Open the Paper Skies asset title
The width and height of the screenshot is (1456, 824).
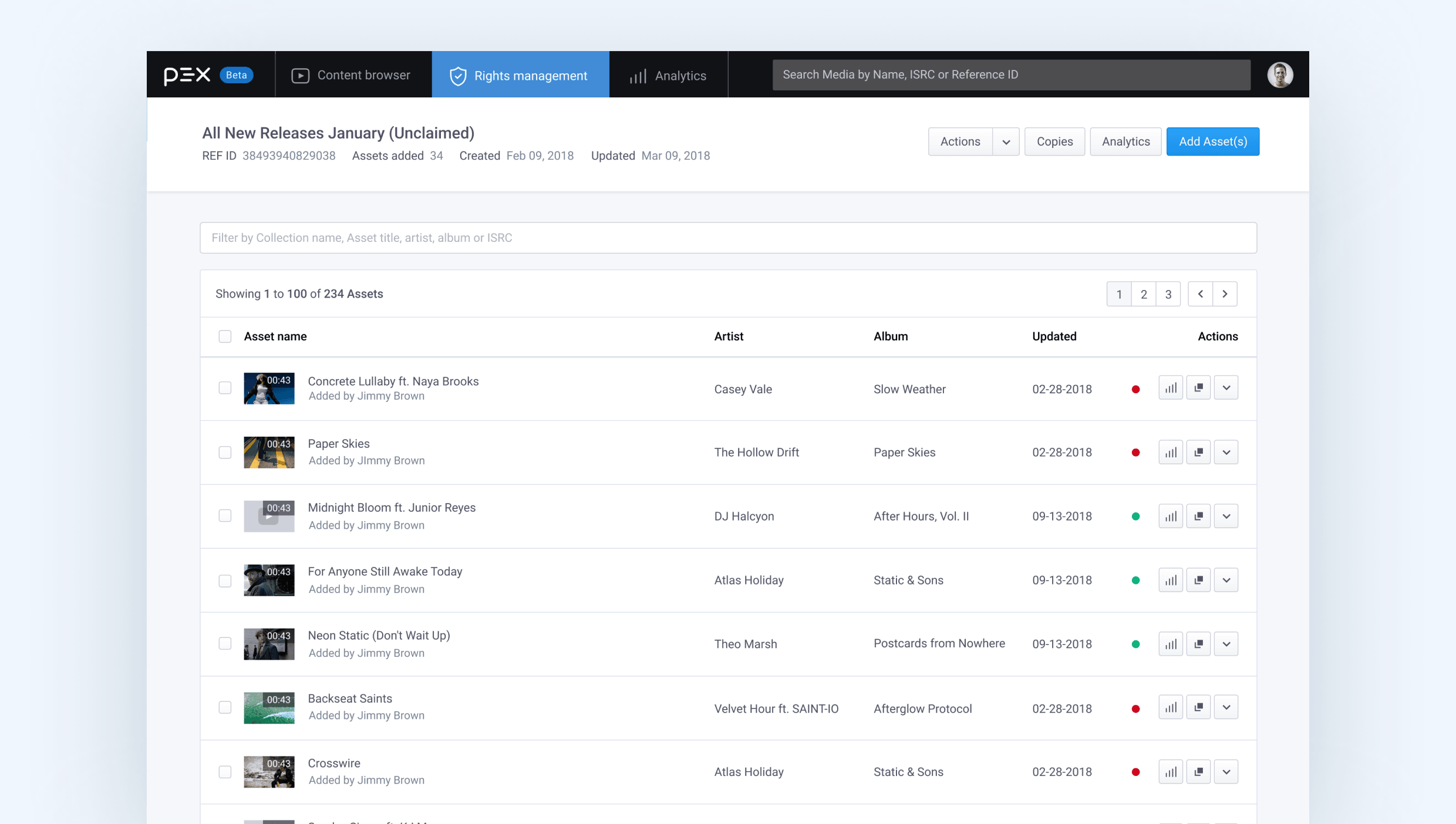click(x=339, y=444)
